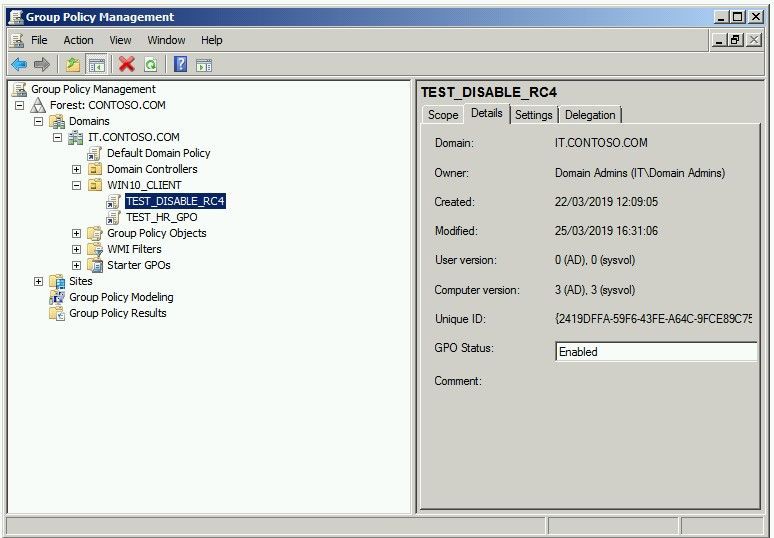
Task: Expand the Domain Controllers node
Action: coord(77,169)
